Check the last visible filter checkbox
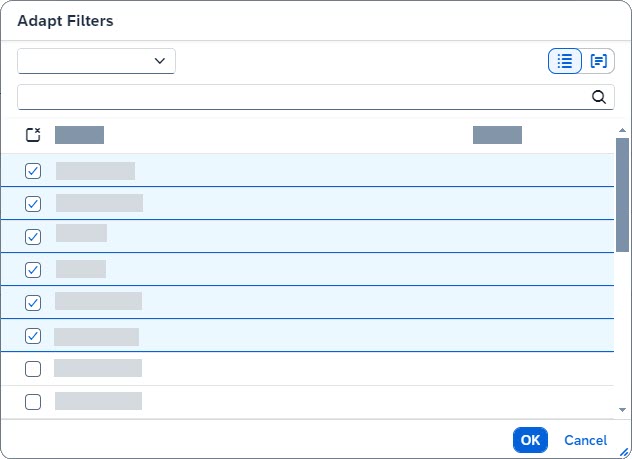Image resolution: width=632 pixels, height=459 pixels. [33, 402]
